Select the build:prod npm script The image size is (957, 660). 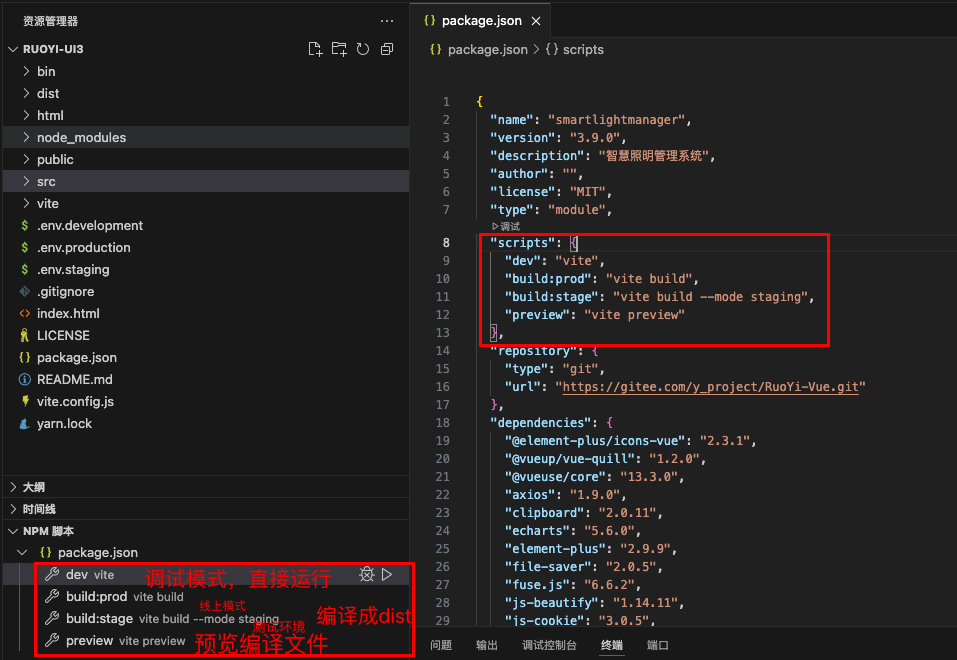click(x=96, y=597)
